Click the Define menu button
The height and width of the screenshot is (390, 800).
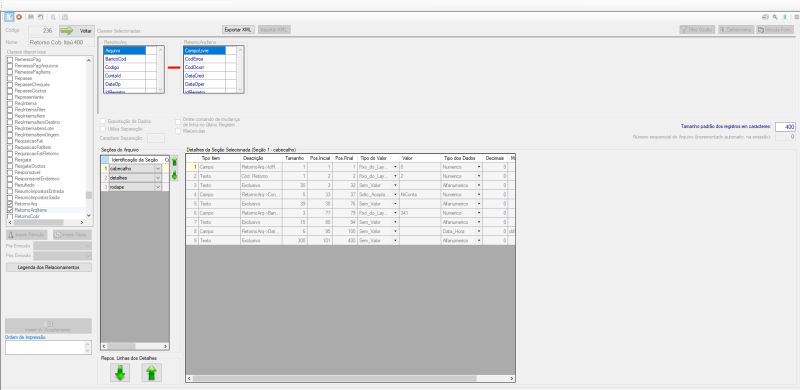(x=736, y=30)
